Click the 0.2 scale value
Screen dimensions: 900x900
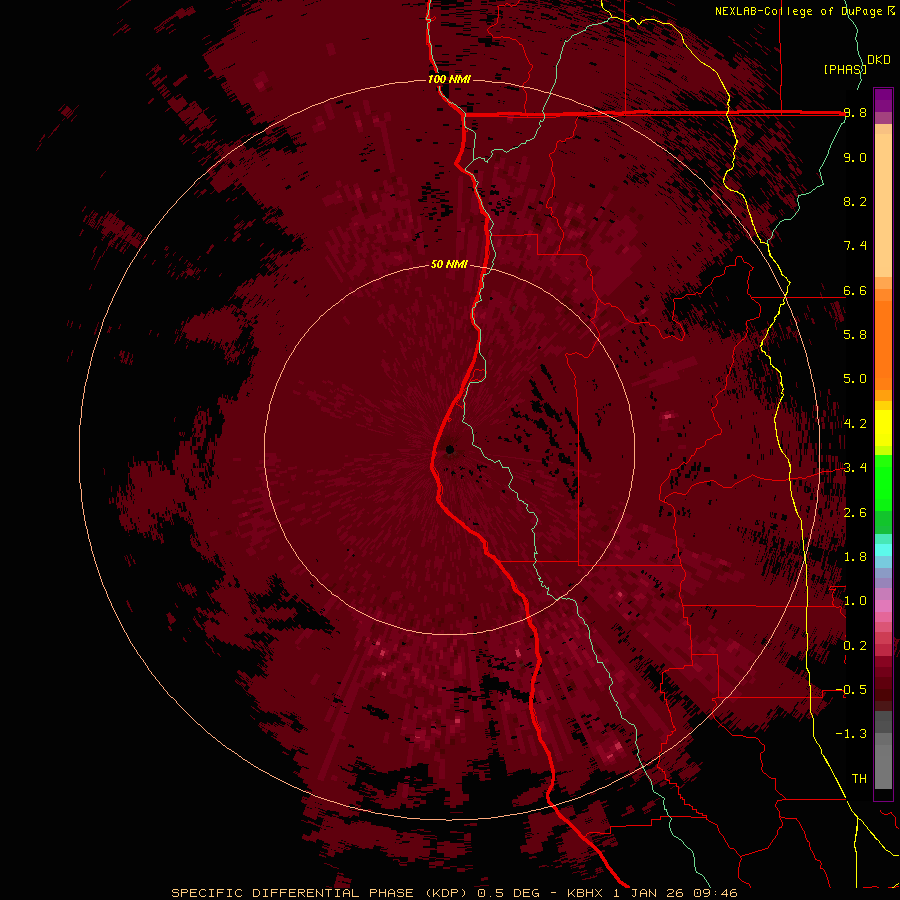(855, 646)
